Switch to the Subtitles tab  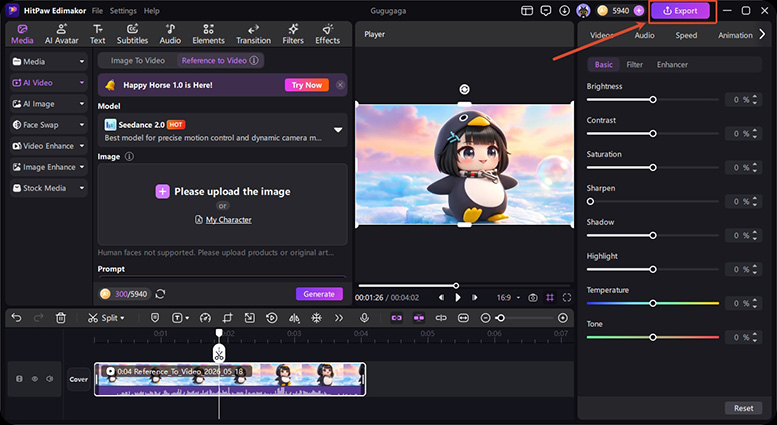click(x=132, y=34)
